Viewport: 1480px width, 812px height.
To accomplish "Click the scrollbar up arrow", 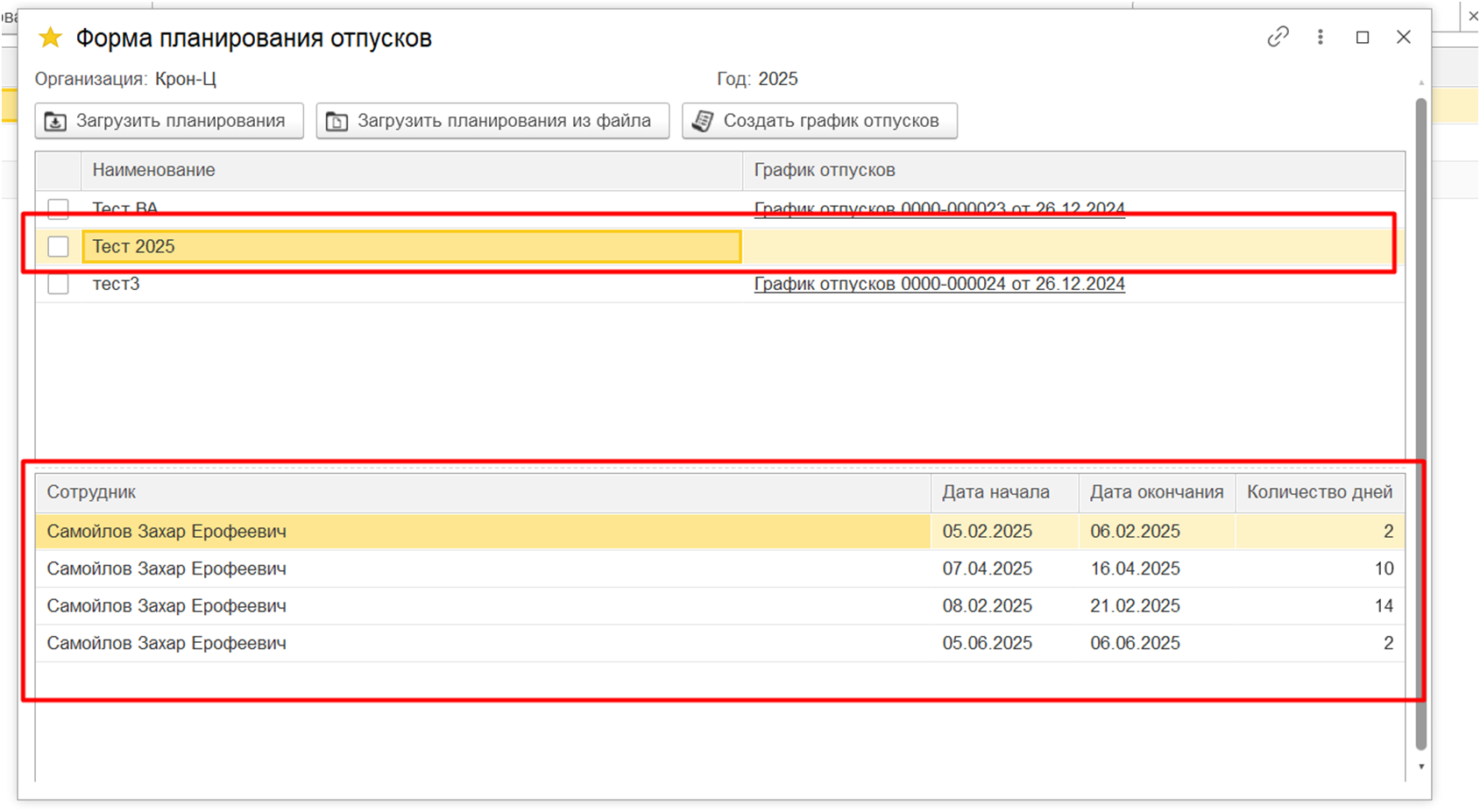I will pyautogui.click(x=1421, y=83).
